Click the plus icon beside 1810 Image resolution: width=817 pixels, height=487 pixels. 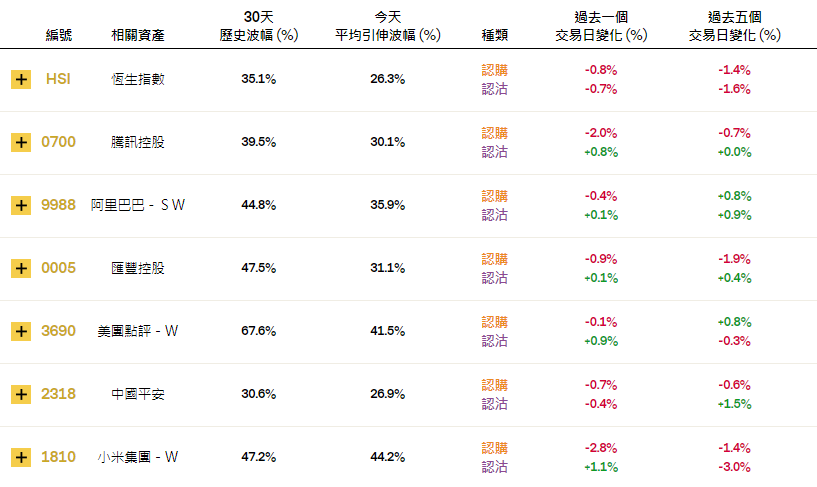pos(20,457)
